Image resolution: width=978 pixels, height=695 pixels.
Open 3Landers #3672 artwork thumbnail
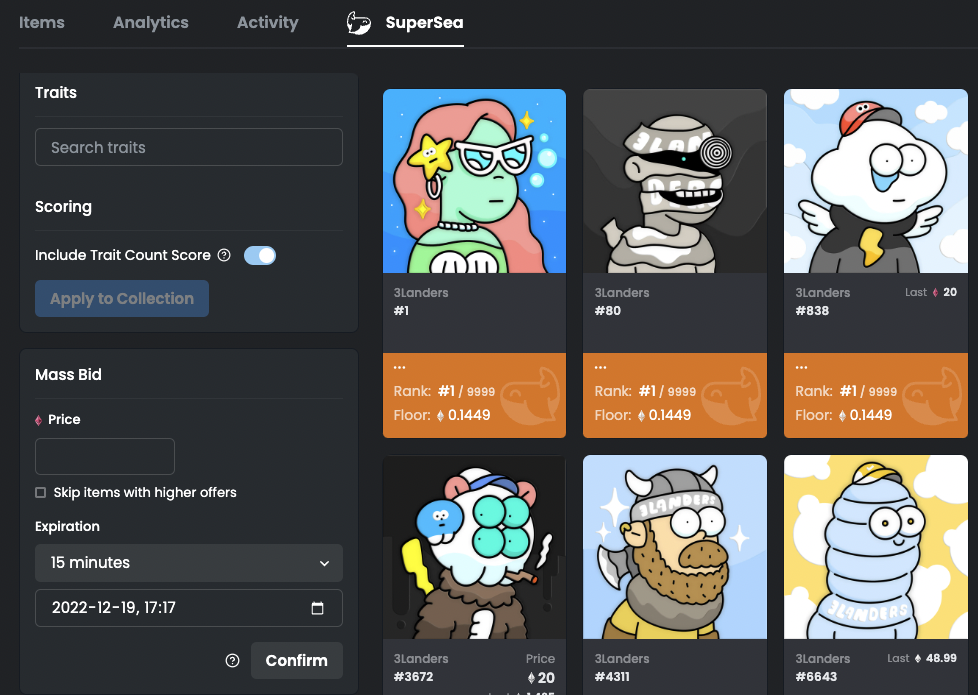tap(475, 547)
